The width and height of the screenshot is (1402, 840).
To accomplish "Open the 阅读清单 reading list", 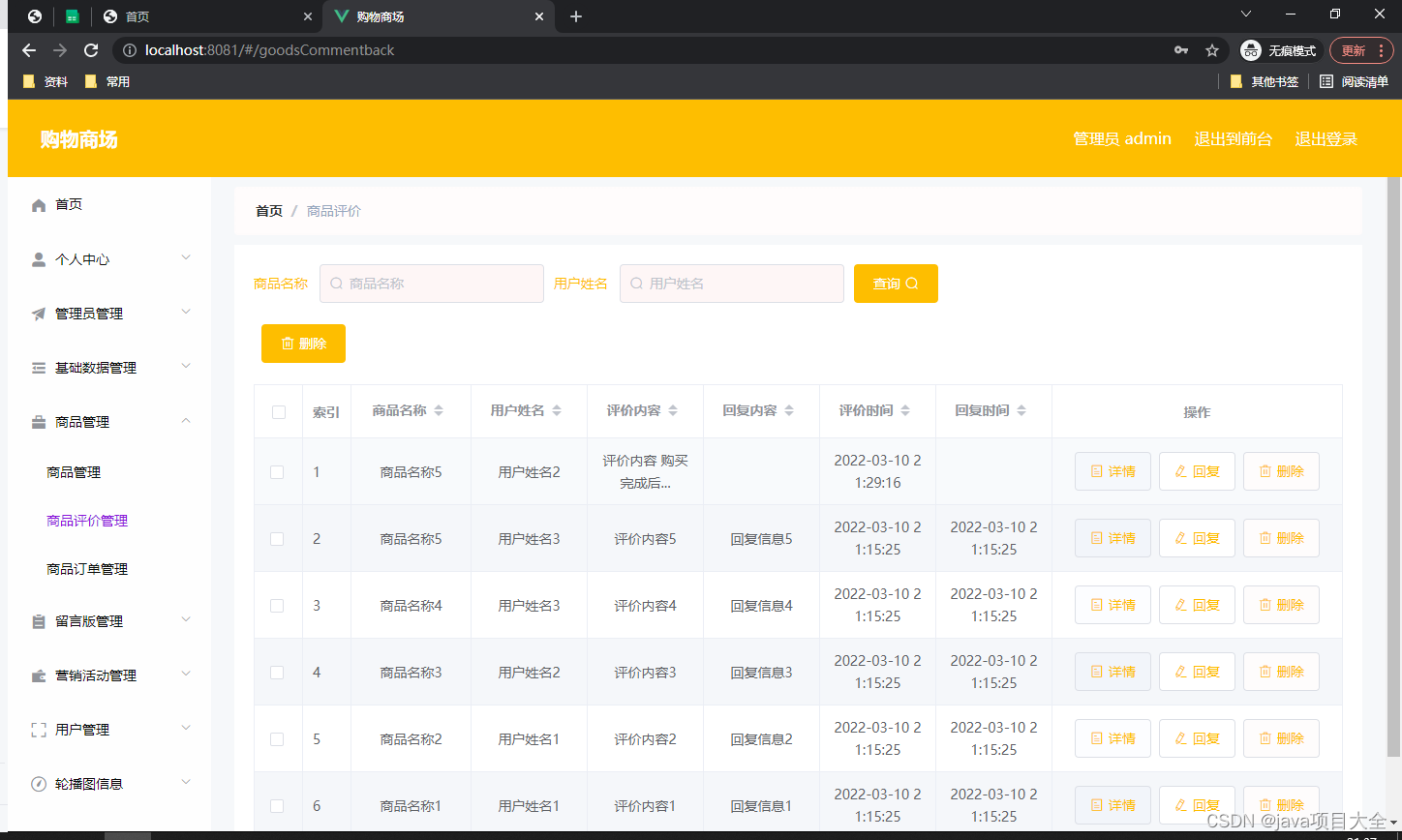I will 1354,82.
